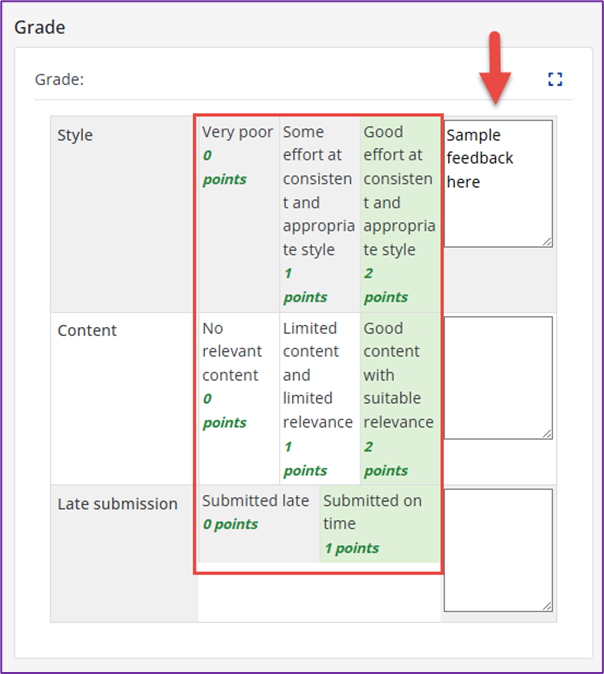Select 'No relevant content' level
Screen dimensions: 604x674
click(x=238, y=374)
